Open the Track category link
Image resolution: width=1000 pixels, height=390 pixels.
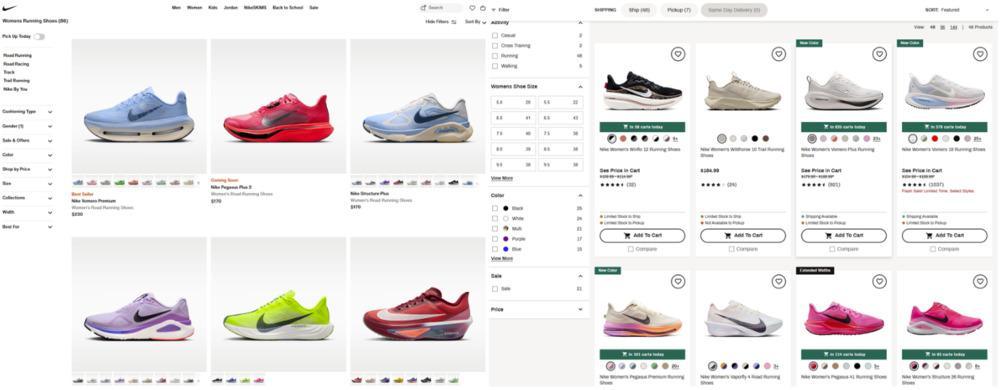pos(9,72)
